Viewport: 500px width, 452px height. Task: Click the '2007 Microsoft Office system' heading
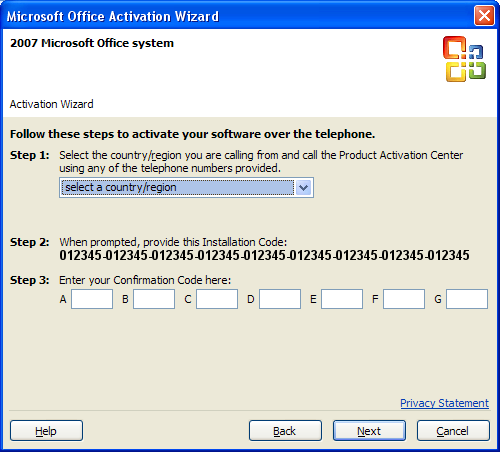click(92, 43)
